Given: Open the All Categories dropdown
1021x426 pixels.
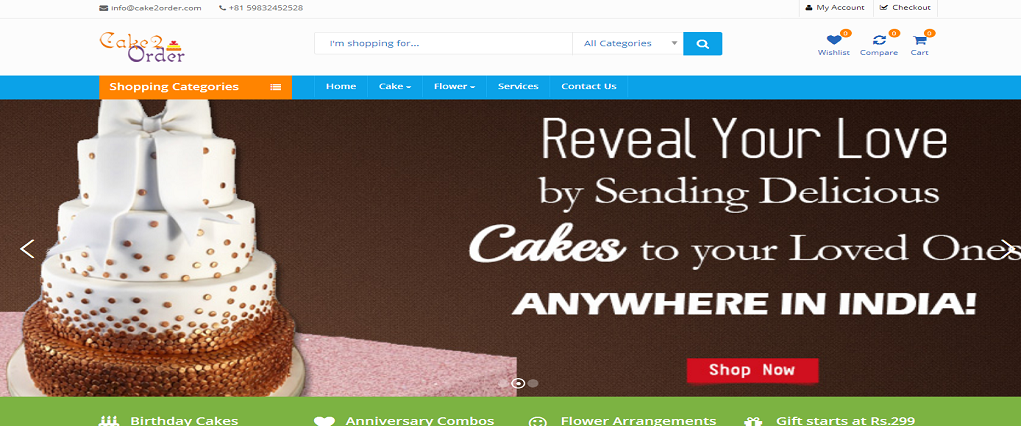Looking at the screenshot, I should coord(628,44).
